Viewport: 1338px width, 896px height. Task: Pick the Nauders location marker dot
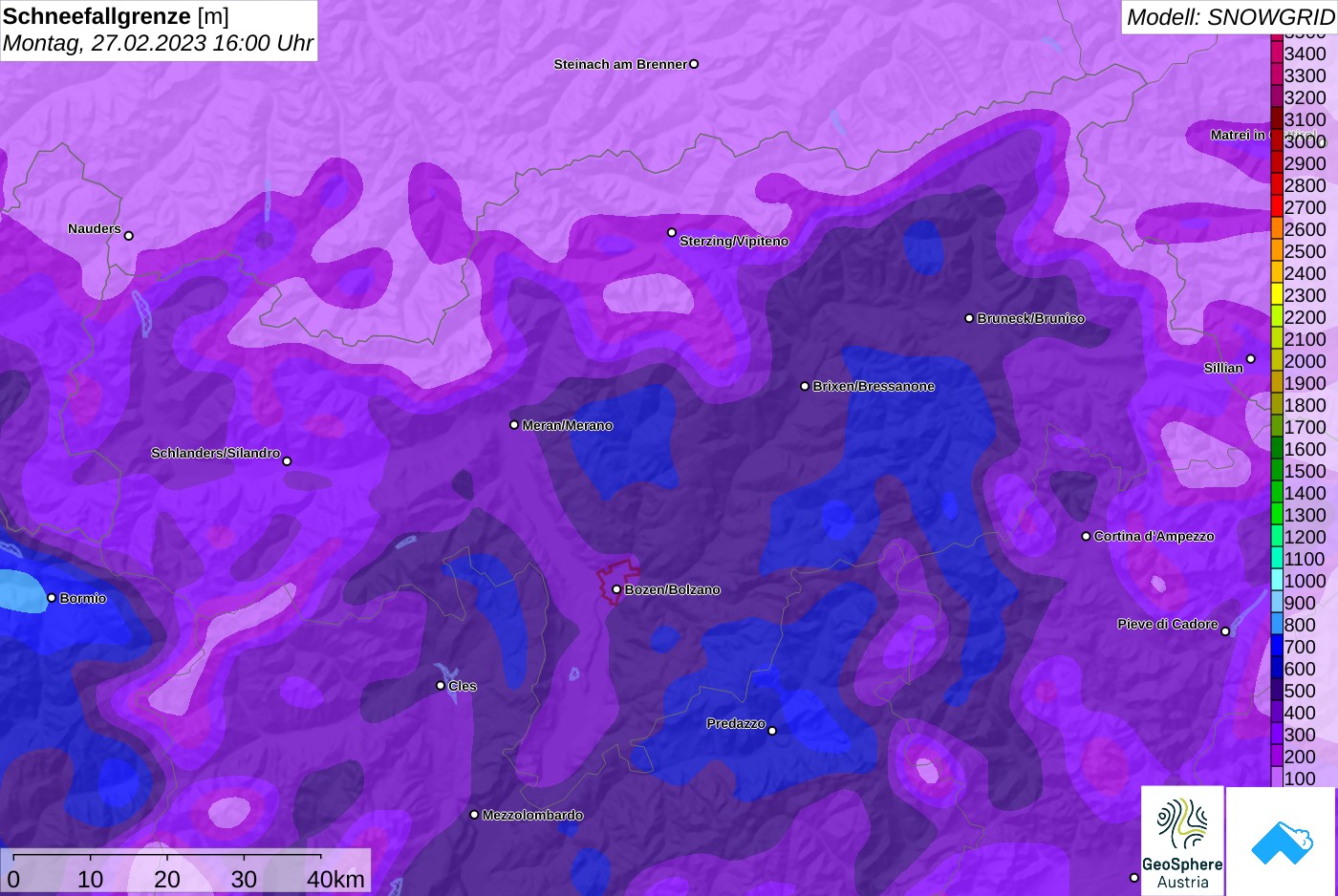coord(129,235)
